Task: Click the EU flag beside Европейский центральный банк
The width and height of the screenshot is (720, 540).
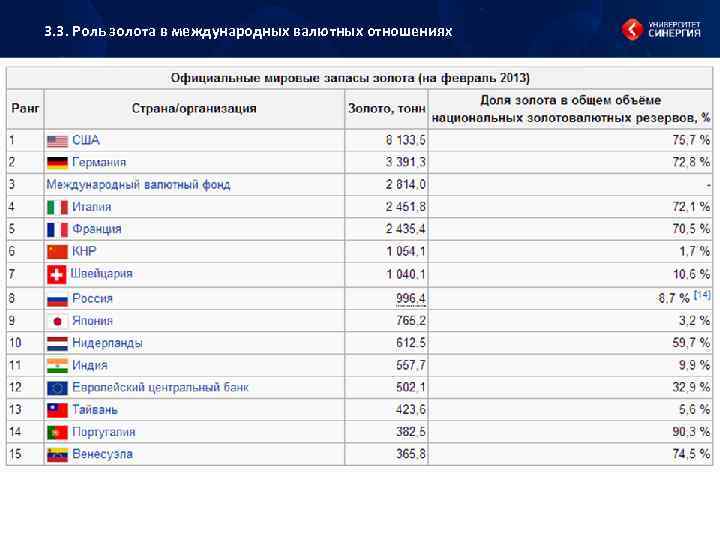Action: coord(57,388)
